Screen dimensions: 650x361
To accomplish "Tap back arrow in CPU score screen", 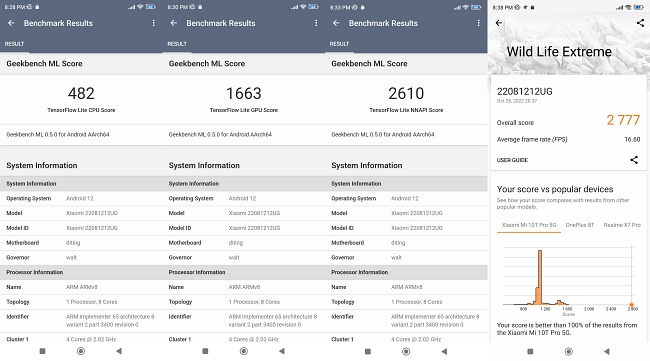I will click(x=11, y=23).
